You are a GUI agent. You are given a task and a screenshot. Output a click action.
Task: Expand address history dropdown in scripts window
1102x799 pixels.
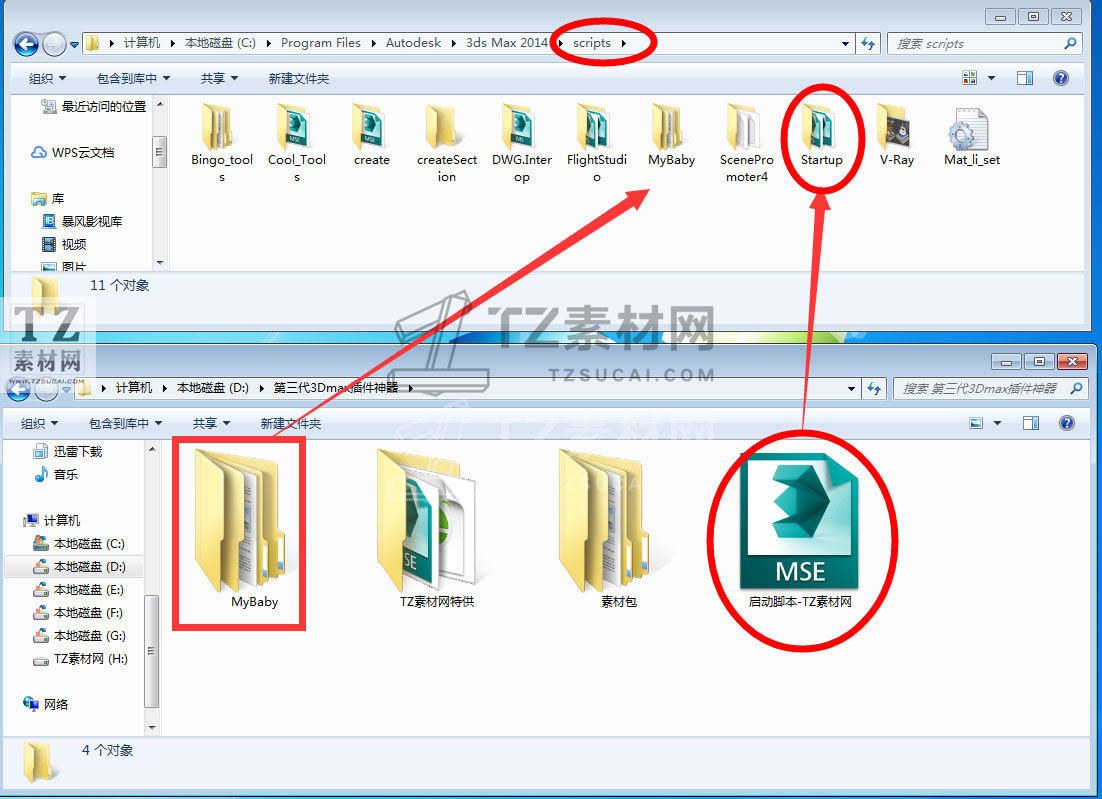click(x=845, y=44)
